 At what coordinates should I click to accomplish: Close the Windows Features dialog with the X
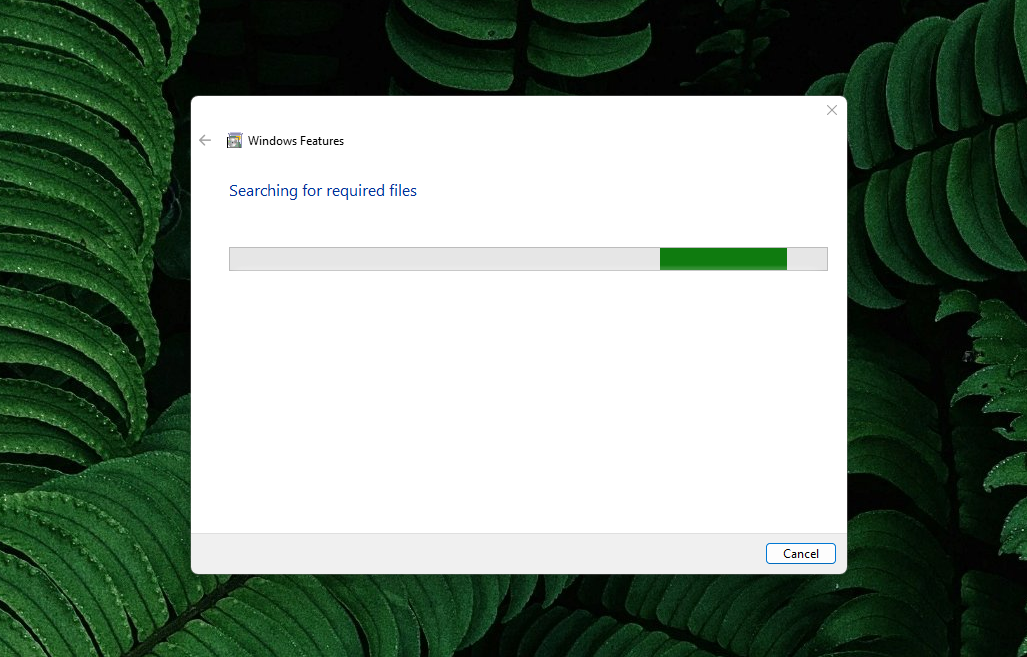point(831,110)
